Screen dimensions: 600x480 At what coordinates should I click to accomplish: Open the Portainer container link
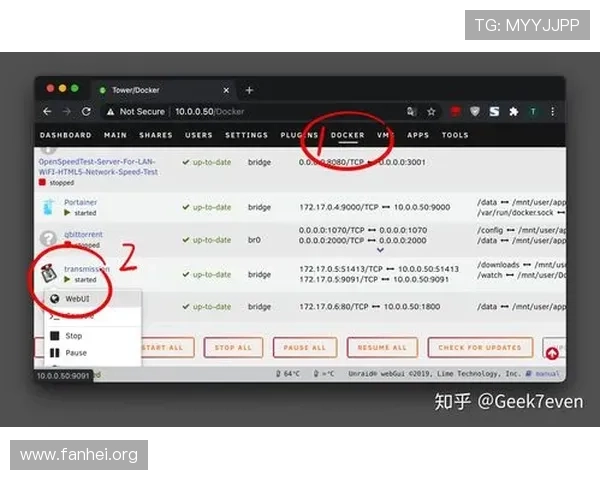[80, 202]
